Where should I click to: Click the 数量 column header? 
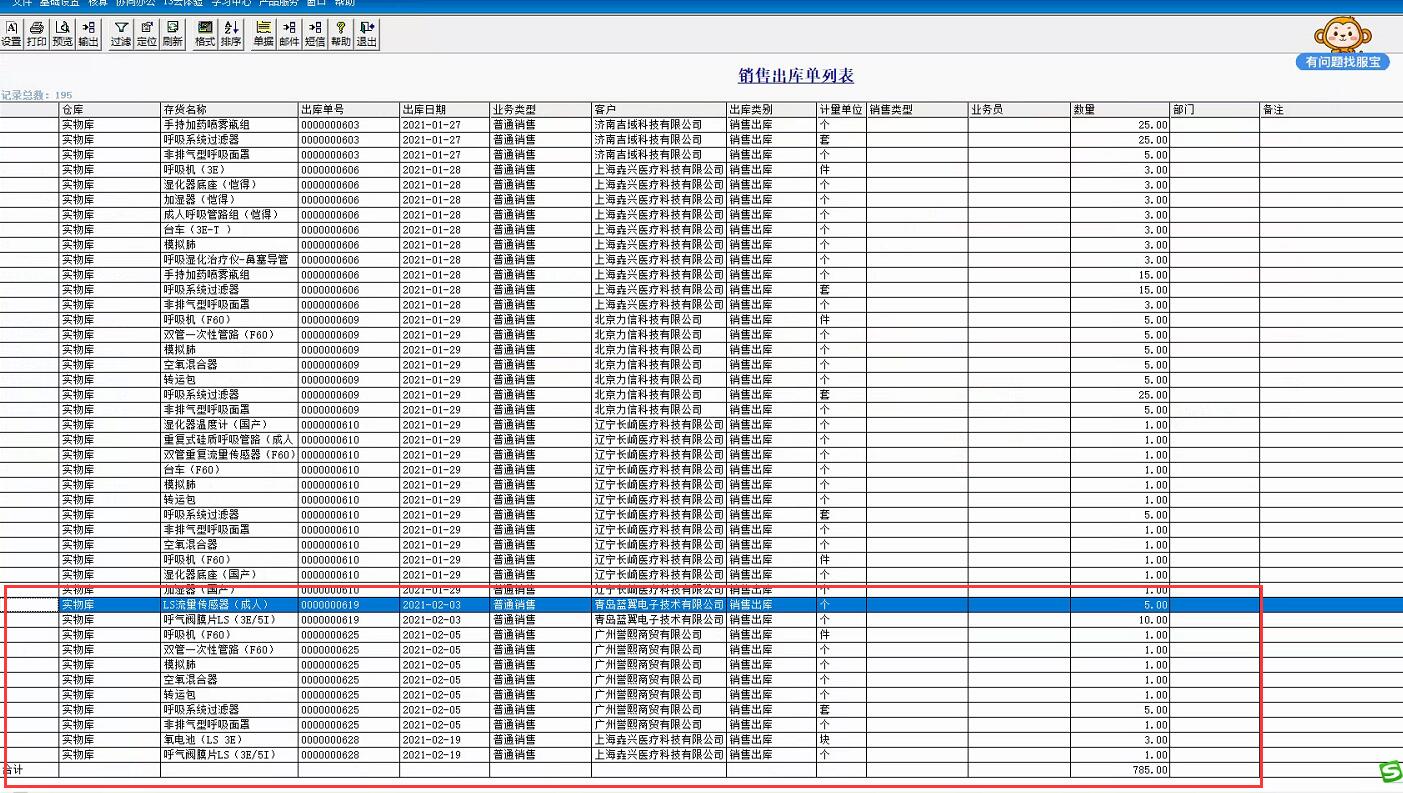click(1120, 109)
